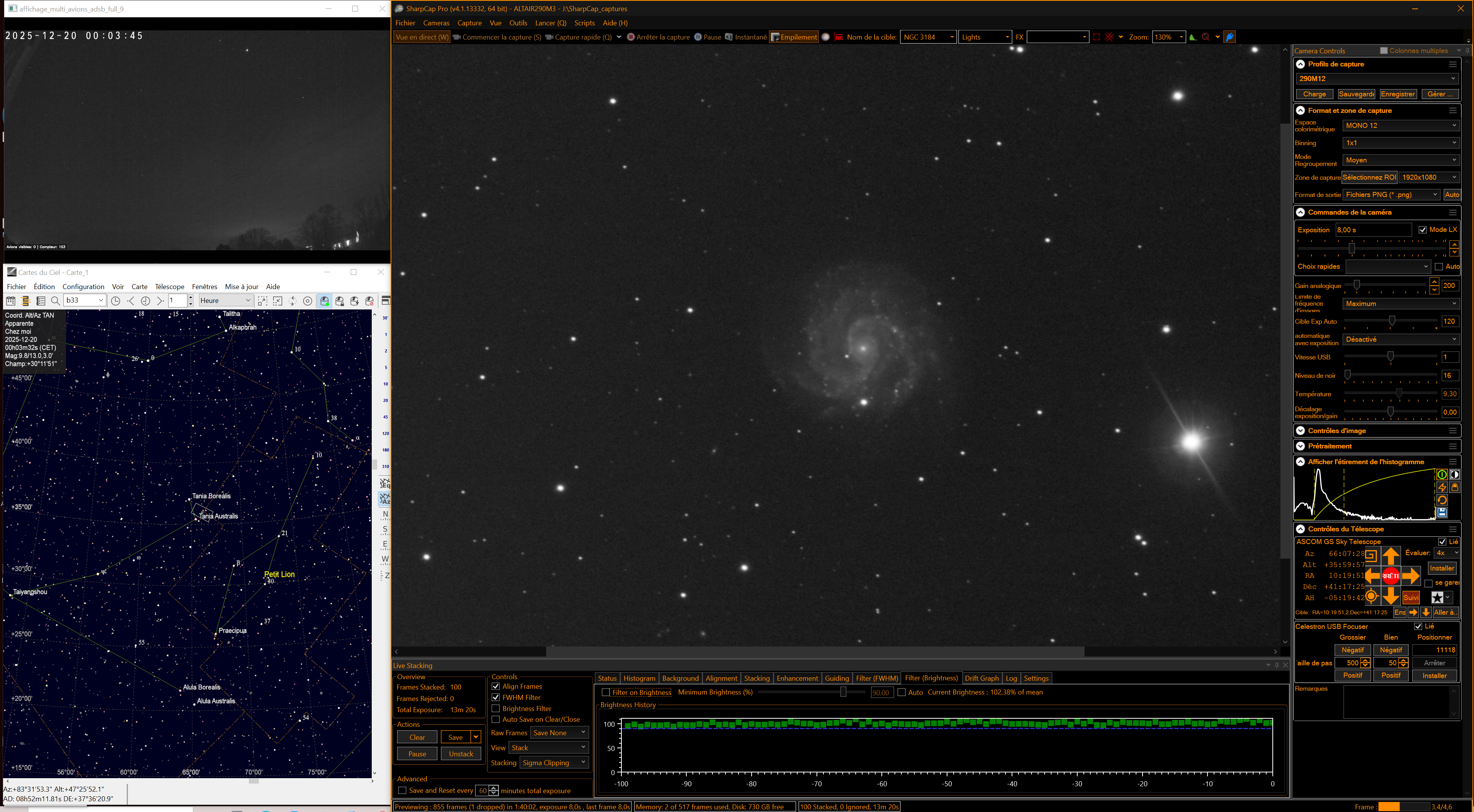Image resolution: width=1474 pixels, height=812 pixels.
Task: Click the telescope connect icon with green dot
Action: pyautogui.click(x=325, y=301)
